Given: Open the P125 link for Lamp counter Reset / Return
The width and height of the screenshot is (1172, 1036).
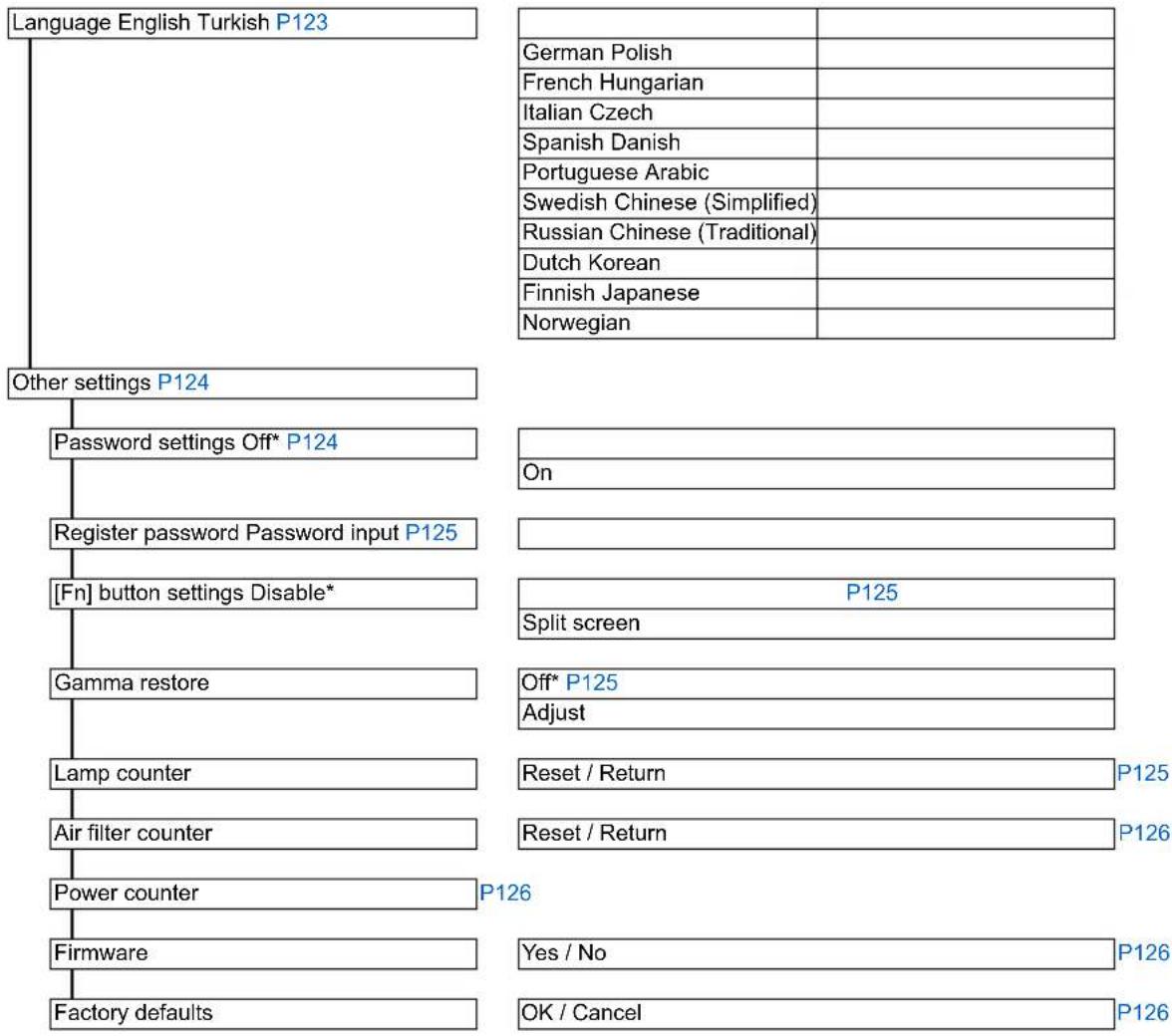Looking at the screenshot, I should (1143, 773).
